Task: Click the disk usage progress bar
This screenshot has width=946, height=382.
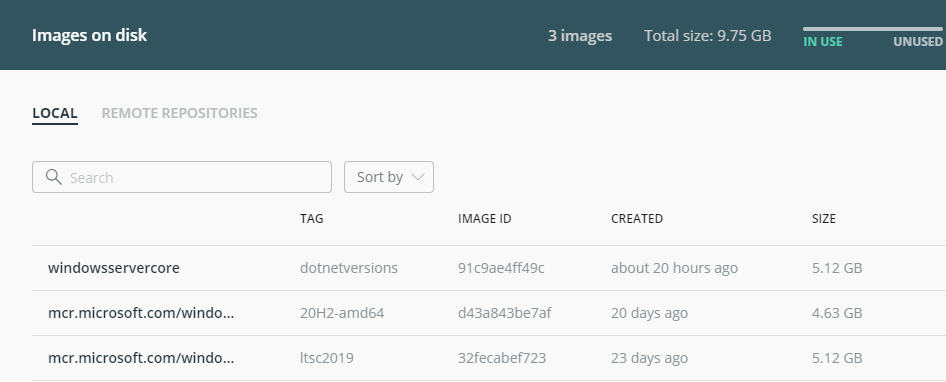Action: tap(872, 29)
